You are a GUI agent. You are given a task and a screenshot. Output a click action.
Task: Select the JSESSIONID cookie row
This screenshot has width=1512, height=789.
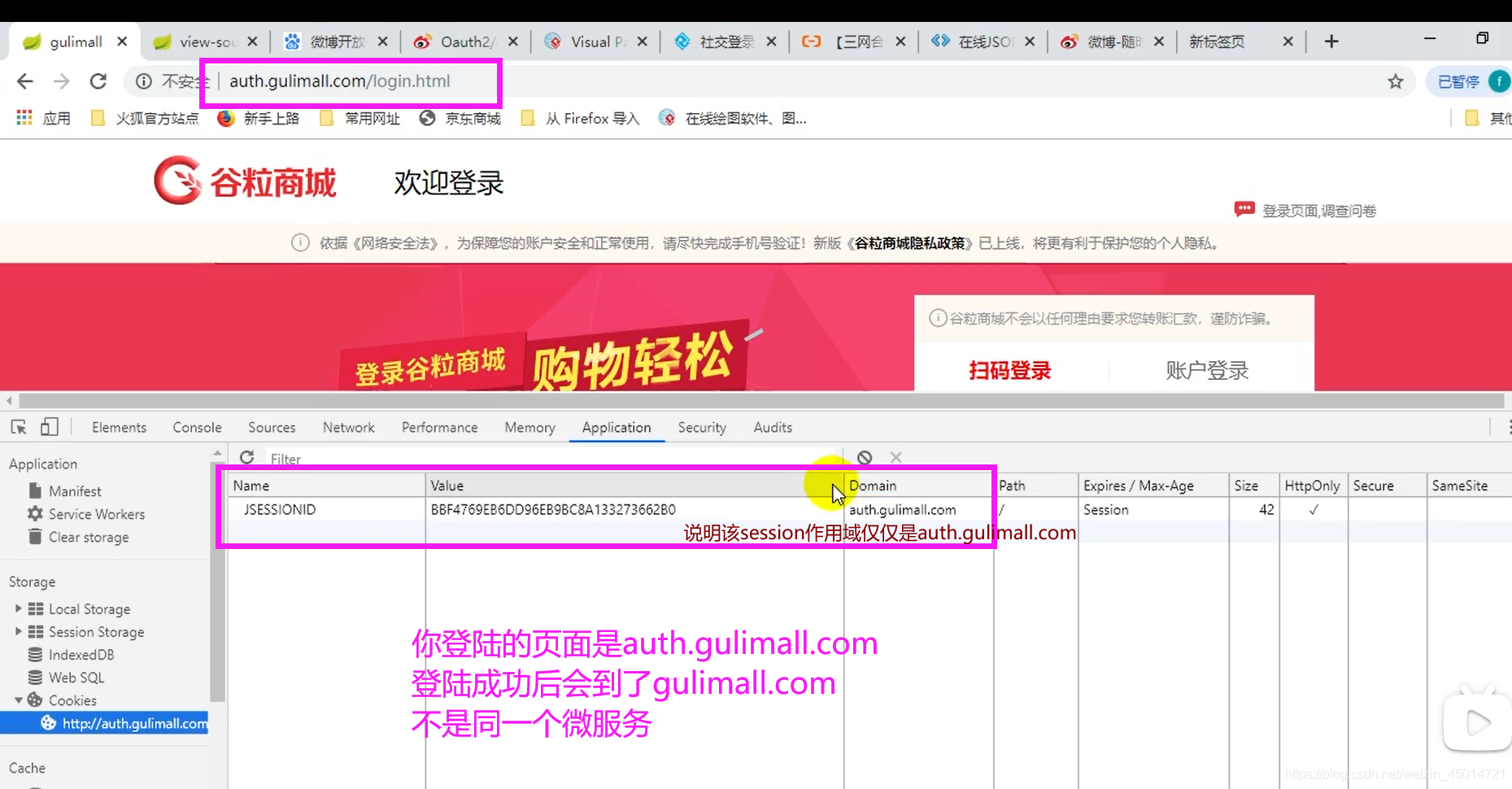(869, 510)
